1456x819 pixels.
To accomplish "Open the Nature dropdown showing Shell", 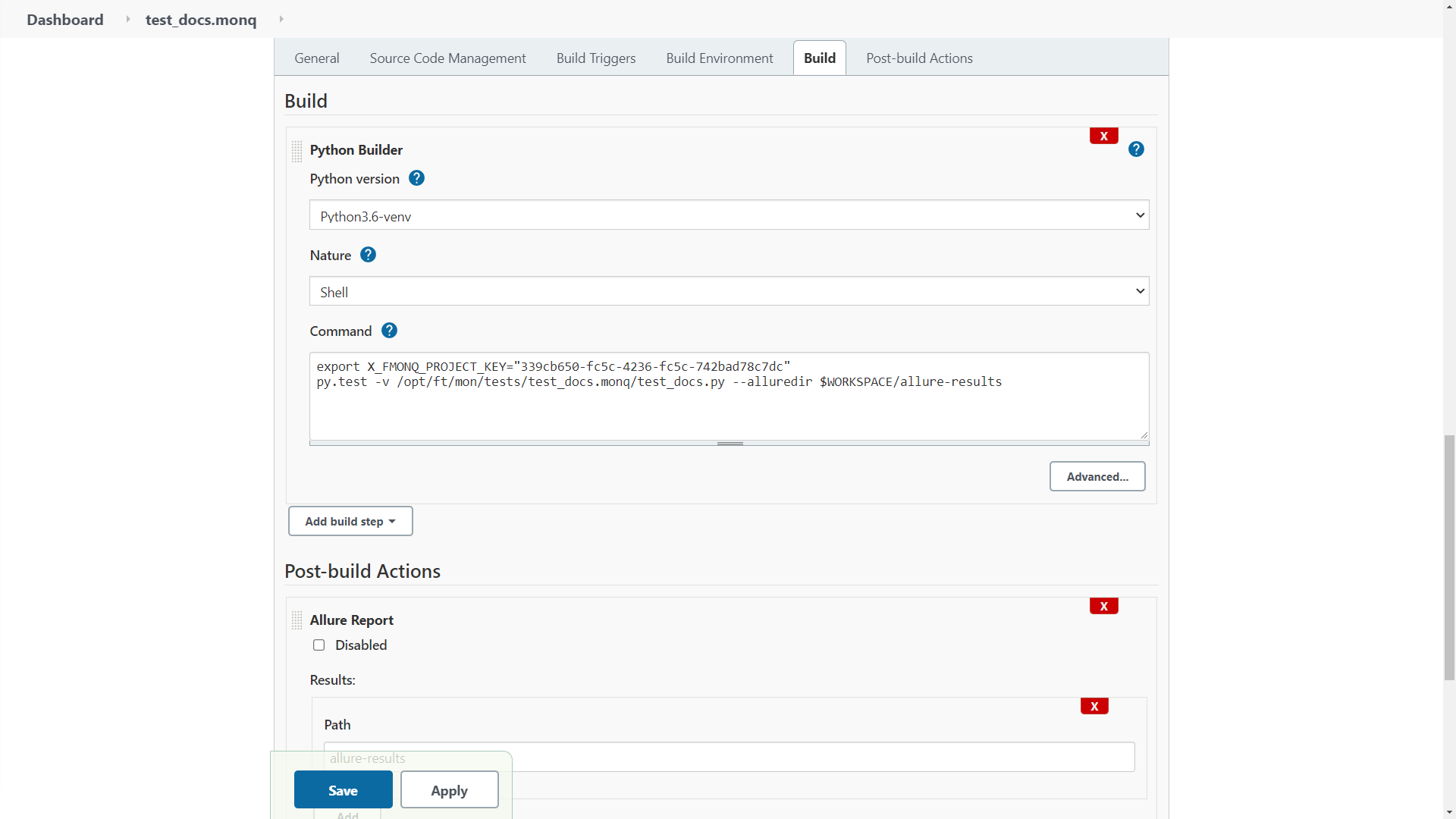I will point(728,291).
